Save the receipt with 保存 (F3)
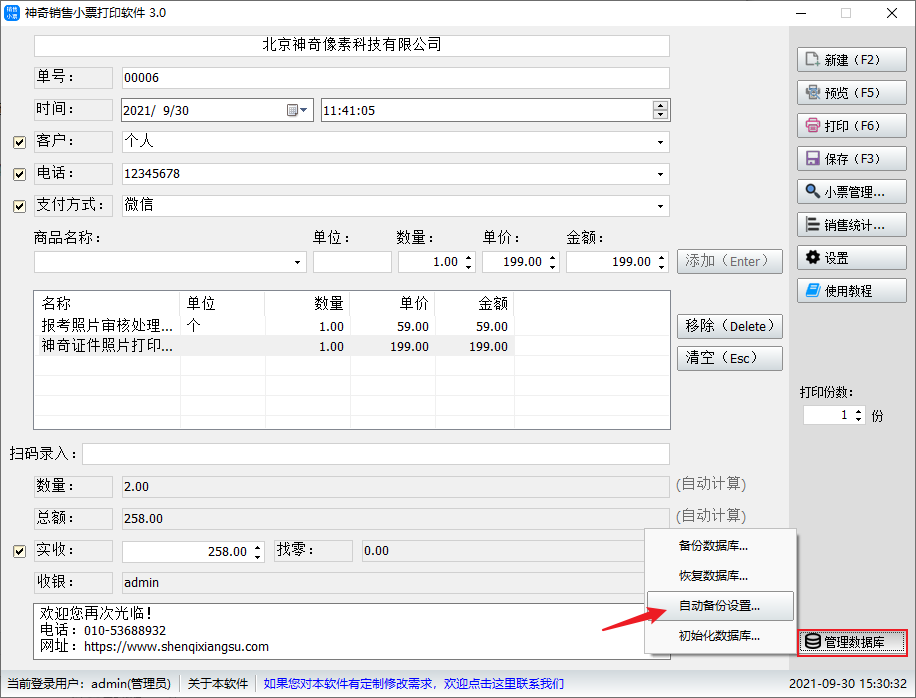The height and width of the screenshot is (698, 916). (851, 159)
